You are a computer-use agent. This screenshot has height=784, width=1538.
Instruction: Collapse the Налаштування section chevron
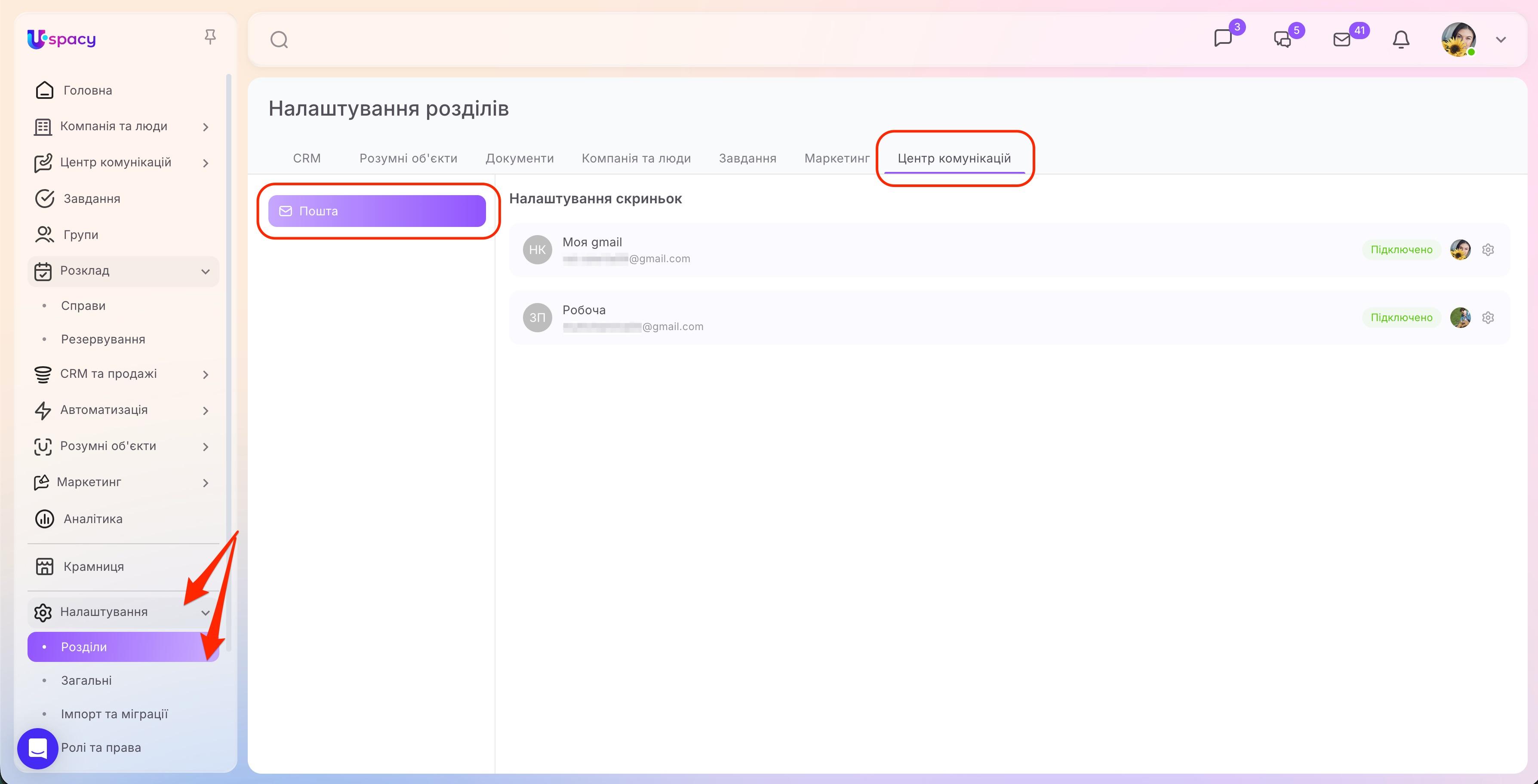tap(206, 613)
